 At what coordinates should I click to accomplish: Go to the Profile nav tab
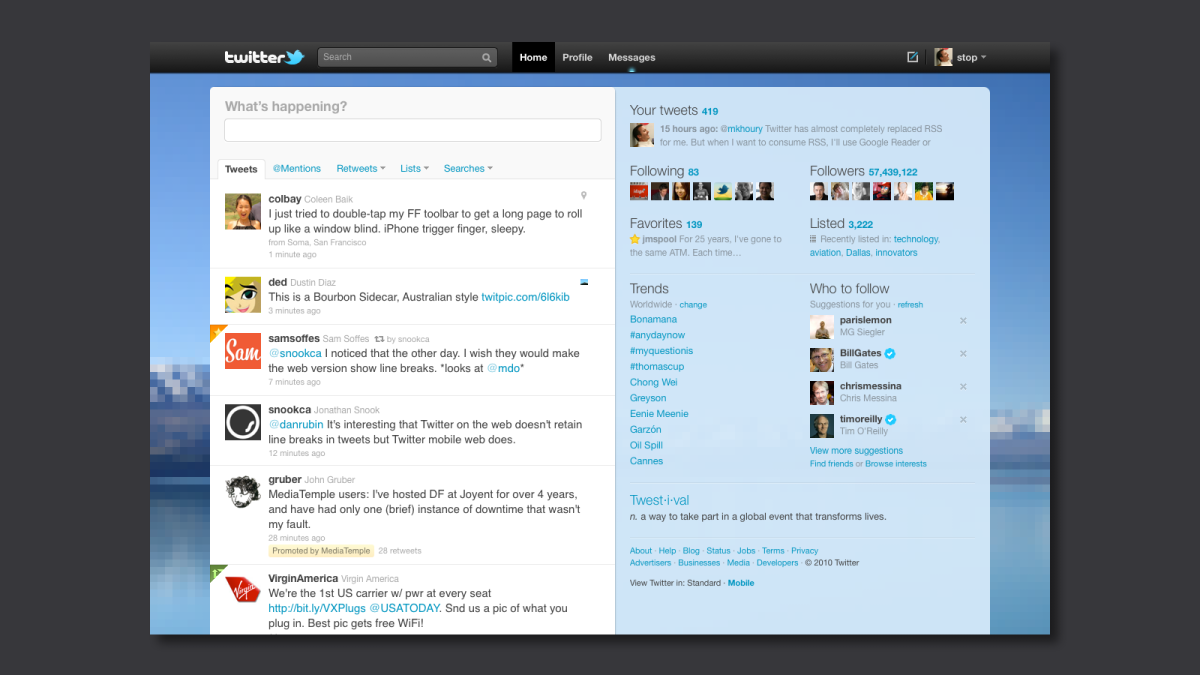[x=577, y=57]
